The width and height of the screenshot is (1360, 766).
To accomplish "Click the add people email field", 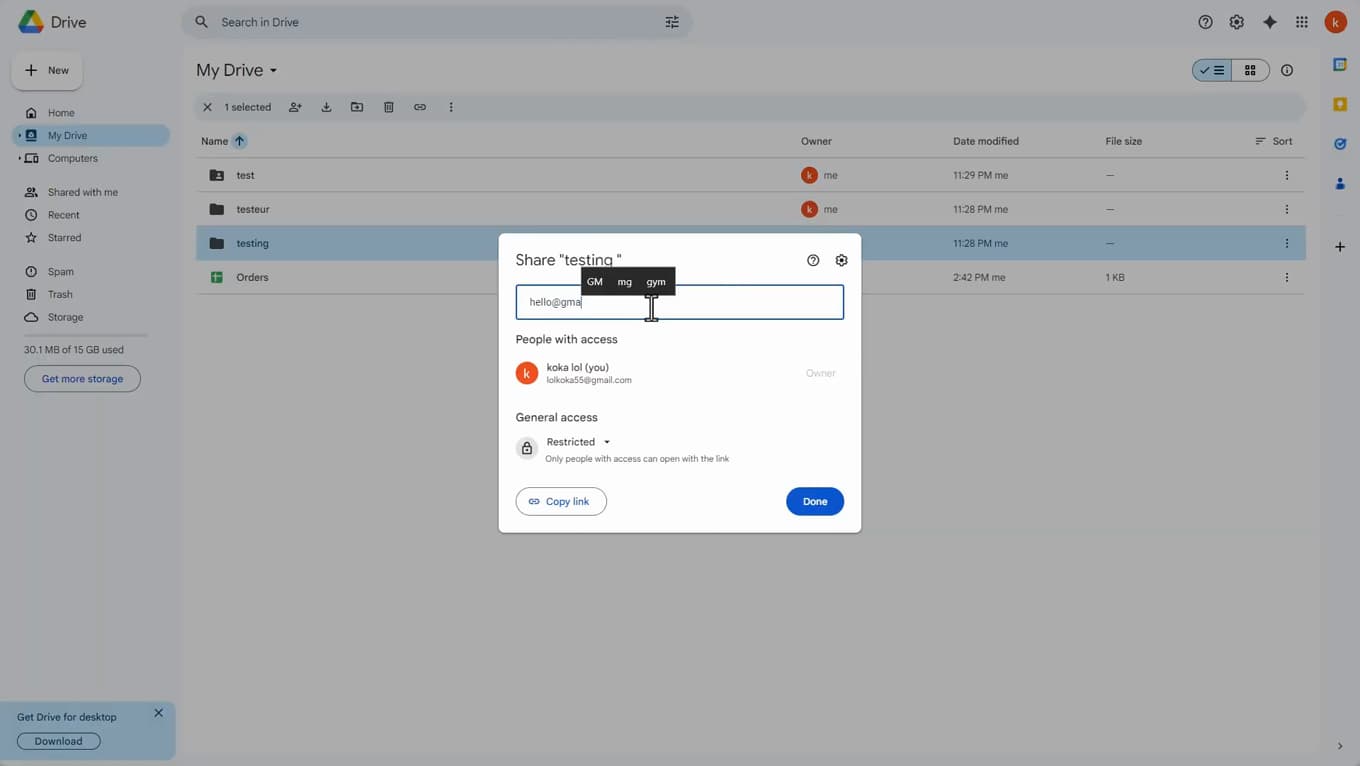I will (x=680, y=302).
